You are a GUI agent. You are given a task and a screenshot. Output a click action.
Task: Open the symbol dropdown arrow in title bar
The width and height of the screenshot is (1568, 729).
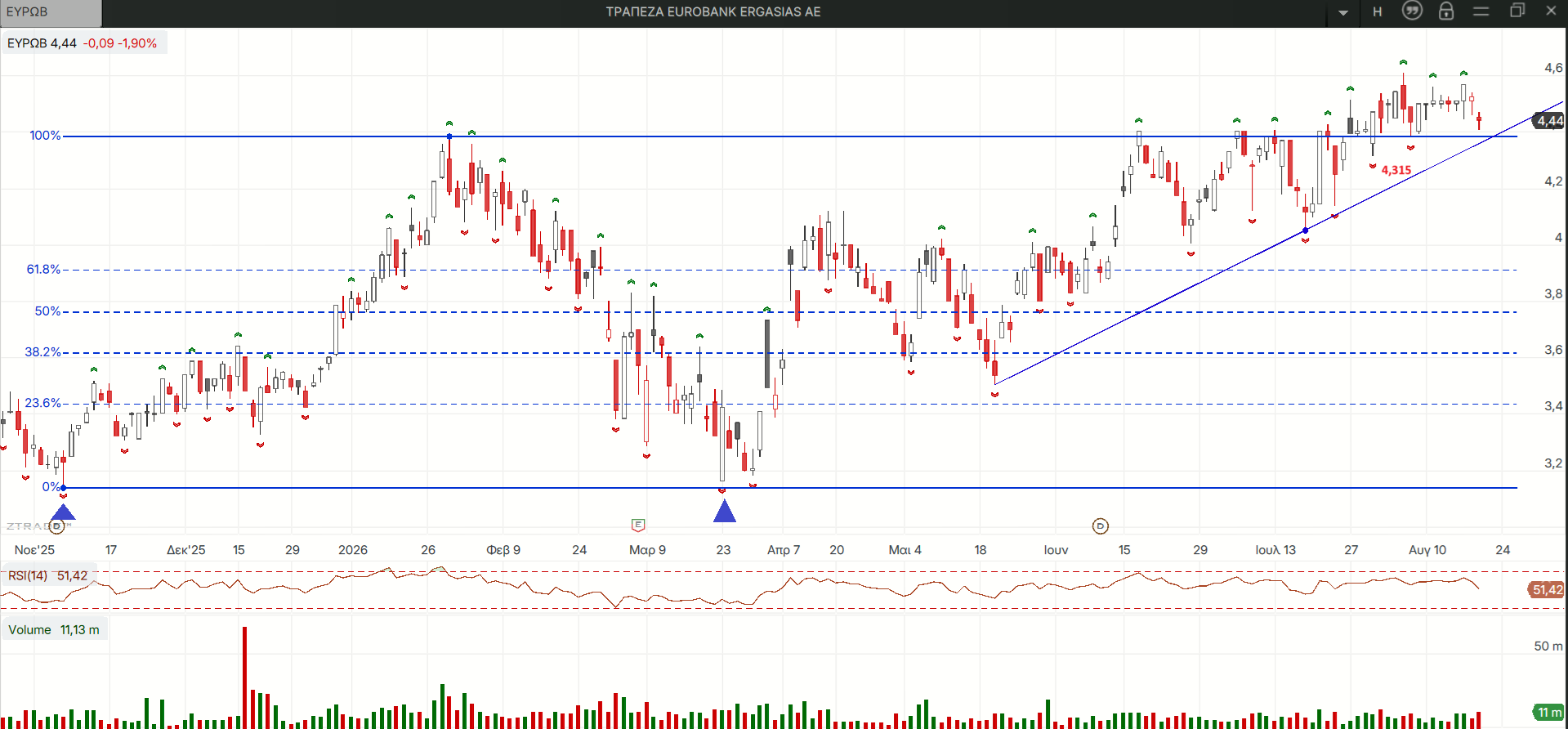[1343, 12]
